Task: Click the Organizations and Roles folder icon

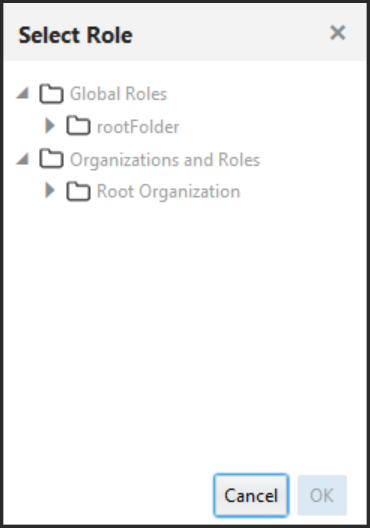Action: [x=51, y=159]
